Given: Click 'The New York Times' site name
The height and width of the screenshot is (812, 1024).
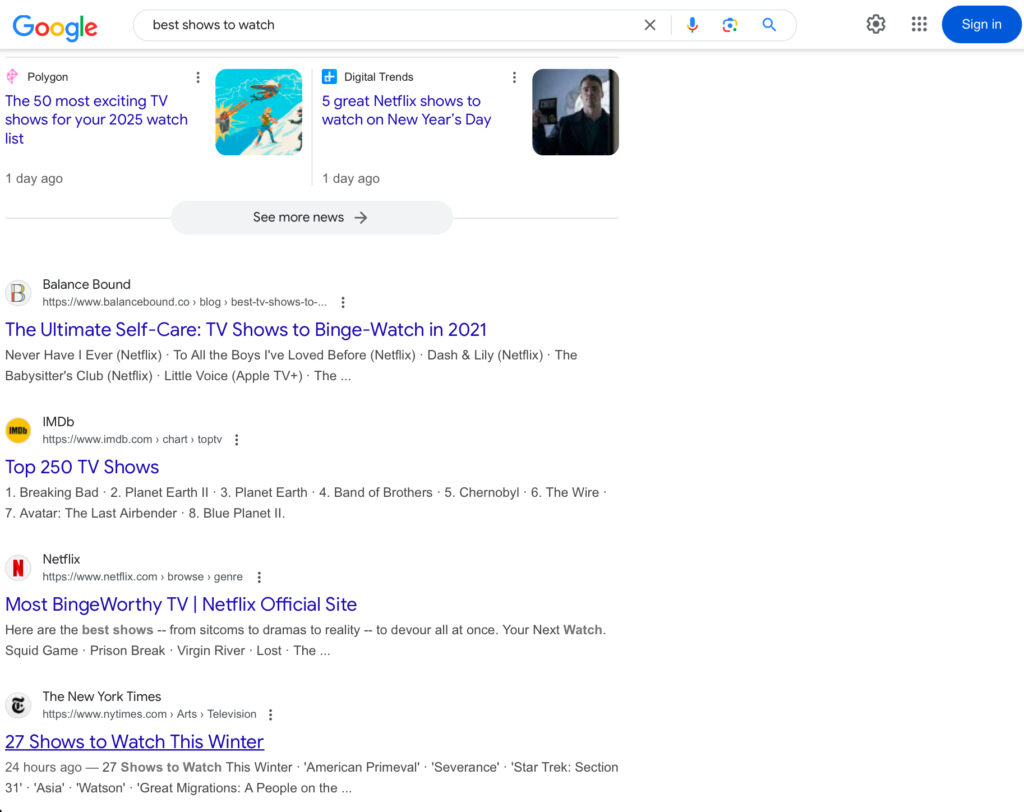Looking at the screenshot, I should coord(102,697).
